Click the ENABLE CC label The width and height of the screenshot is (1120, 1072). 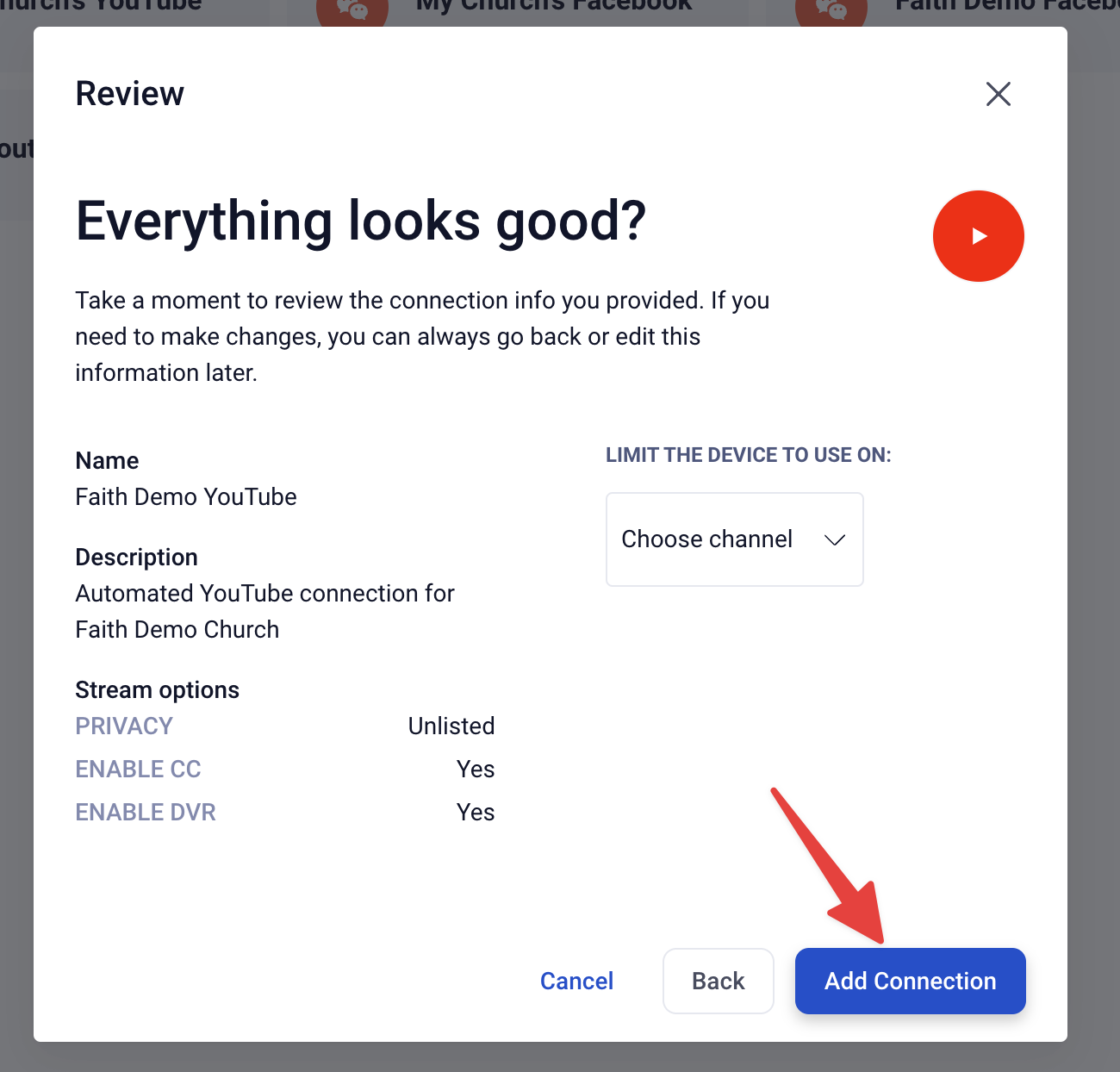point(138,769)
